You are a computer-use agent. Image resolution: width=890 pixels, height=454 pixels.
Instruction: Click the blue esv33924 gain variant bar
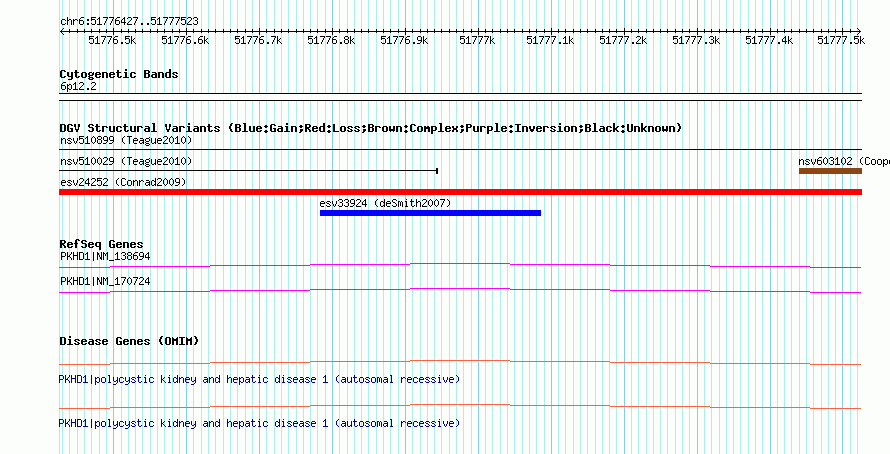(430, 213)
